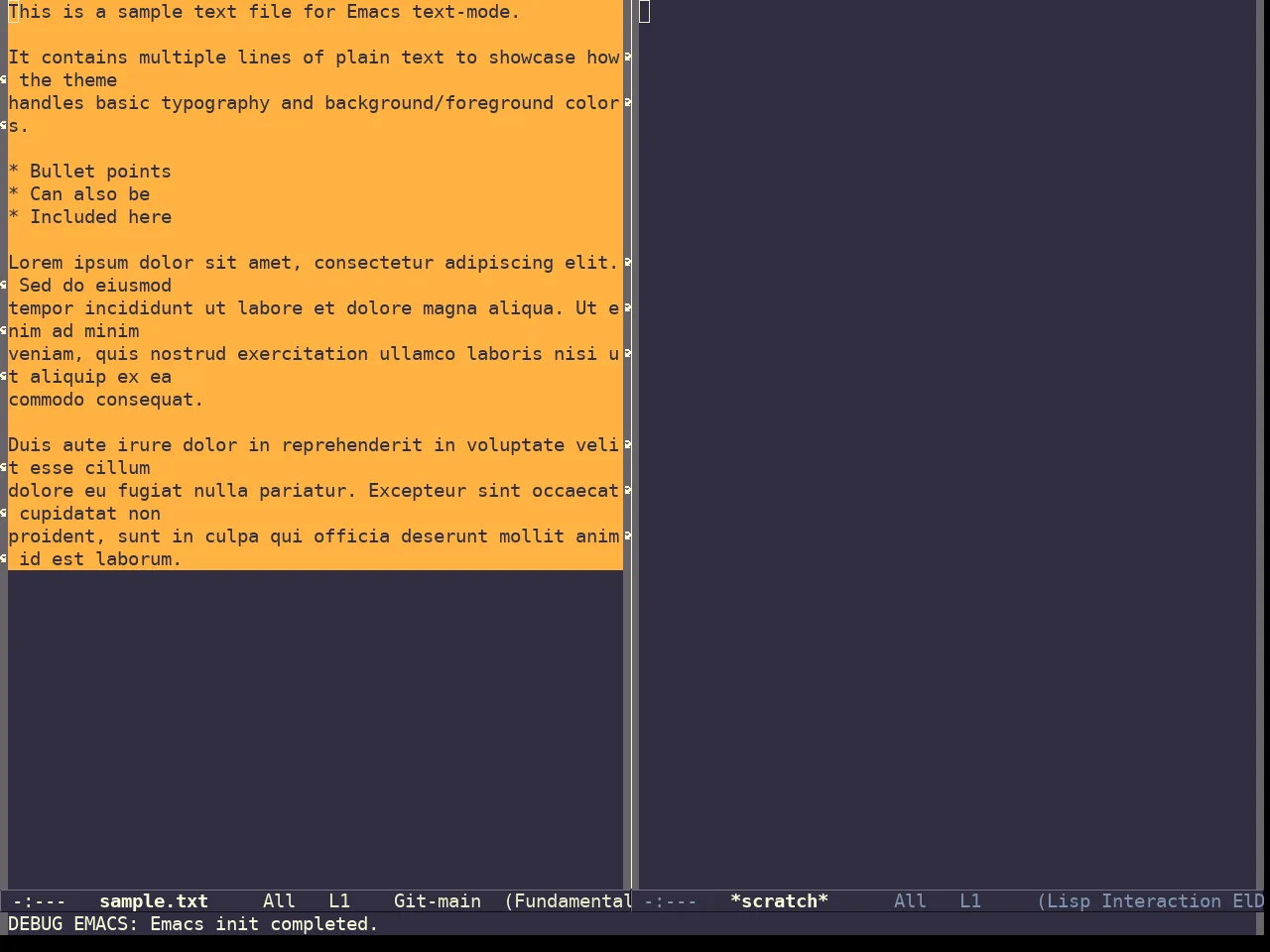Click the left window's -:--- status flags
The width and height of the screenshot is (1270, 952).
[x=40, y=901]
